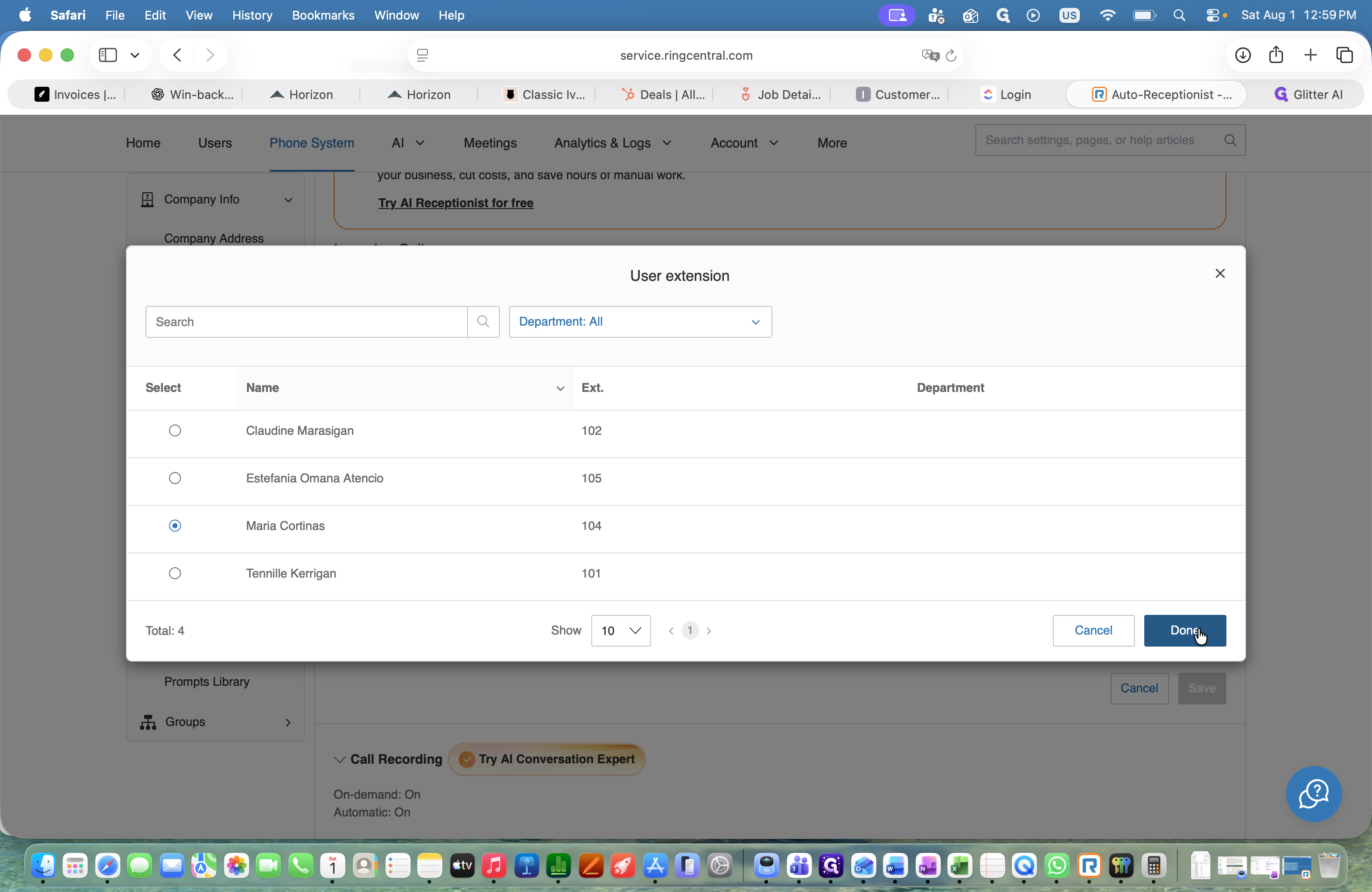Select the Maria Cortinas radio button
This screenshot has width=1372, height=892.
tap(175, 525)
